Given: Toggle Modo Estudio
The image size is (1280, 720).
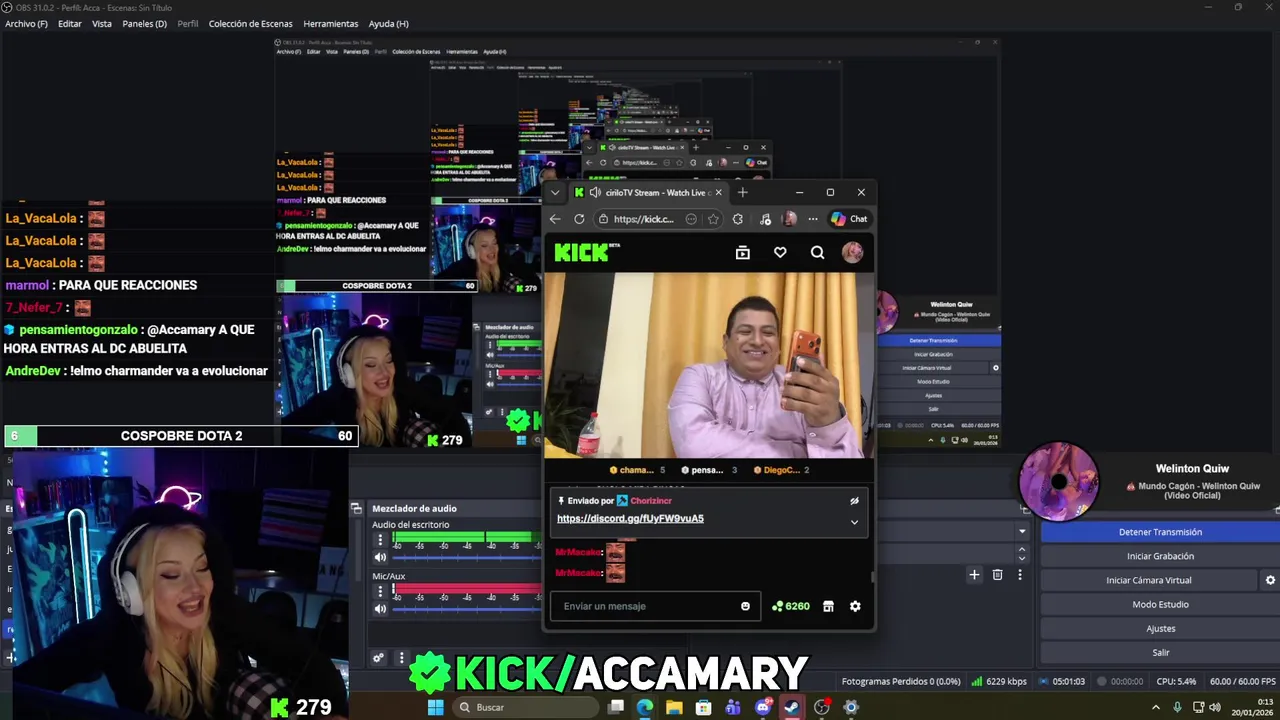Looking at the screenshot, I should click(x=1160, y=604).
